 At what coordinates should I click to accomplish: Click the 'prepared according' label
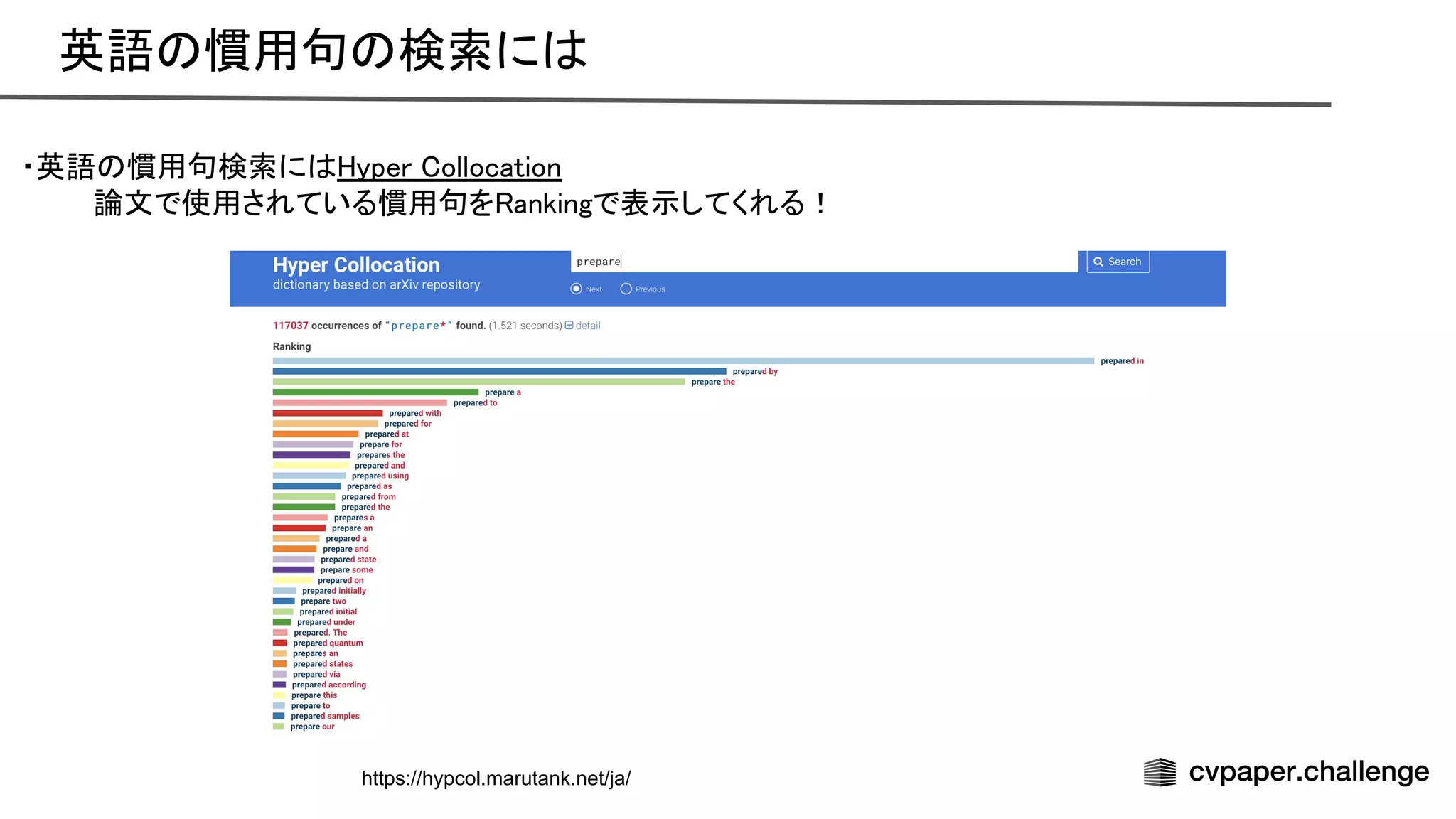(x=329, y=685)
